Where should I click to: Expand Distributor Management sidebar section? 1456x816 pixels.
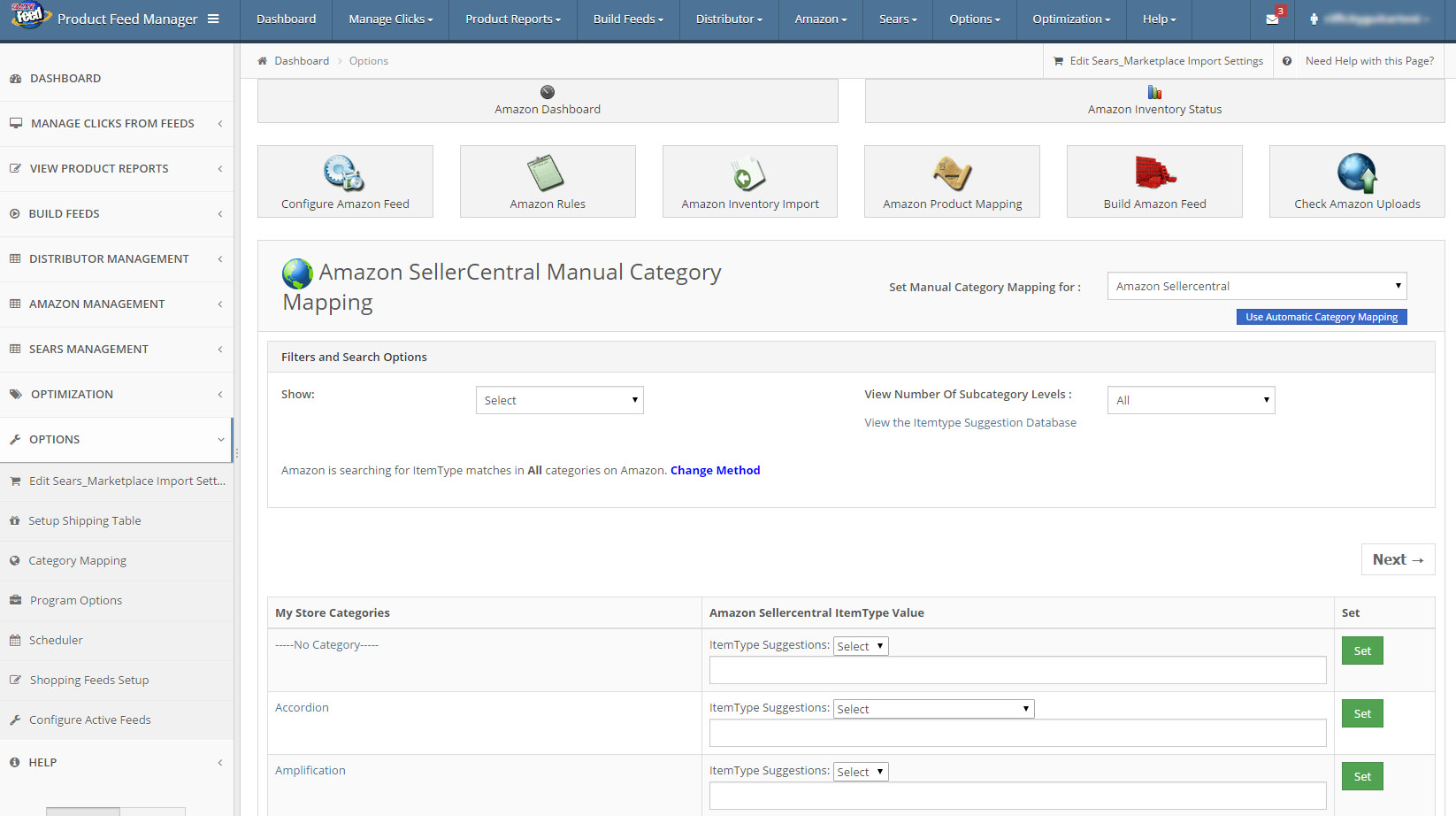117,259
